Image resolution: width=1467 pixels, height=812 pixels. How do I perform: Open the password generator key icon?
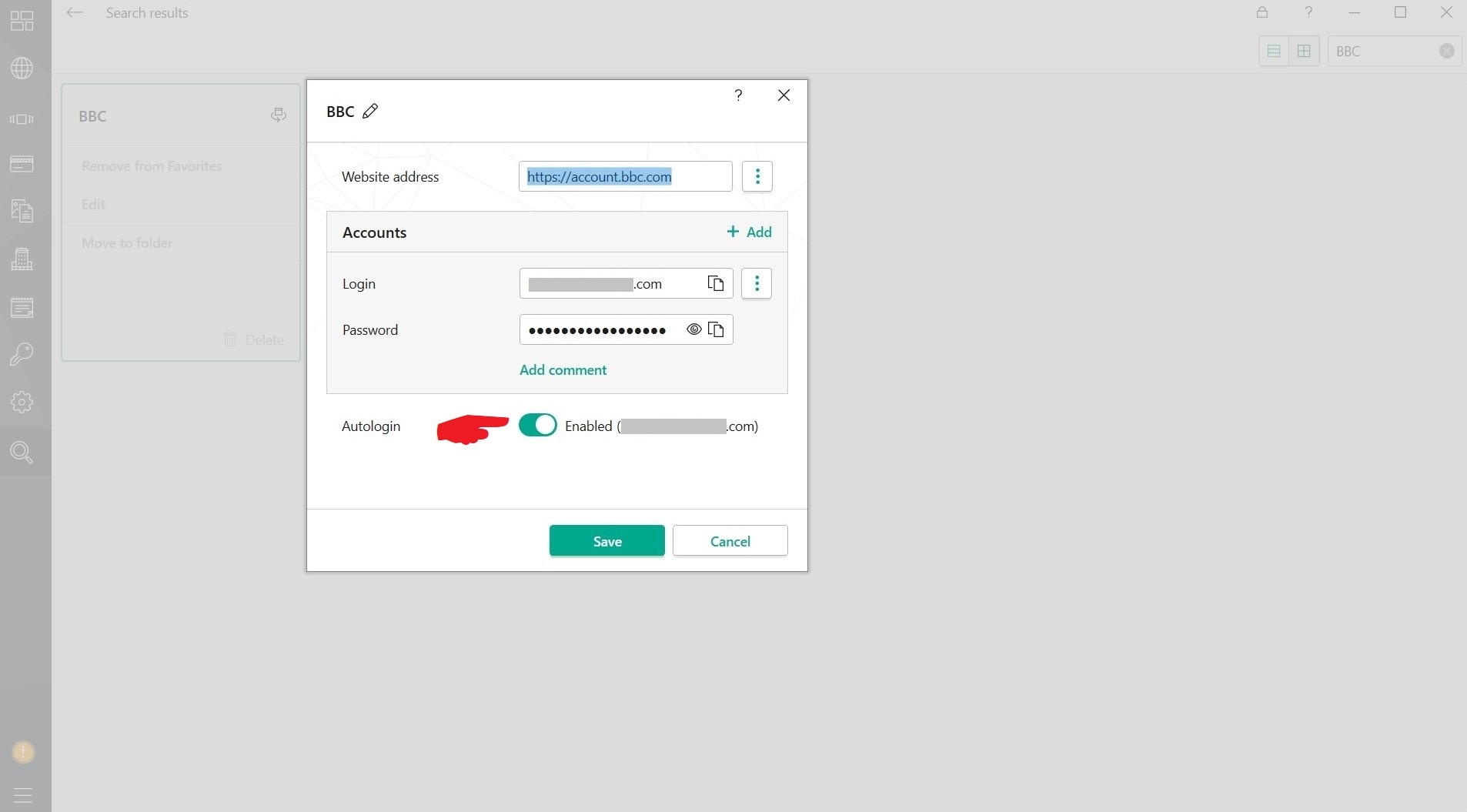coord(22,354)
